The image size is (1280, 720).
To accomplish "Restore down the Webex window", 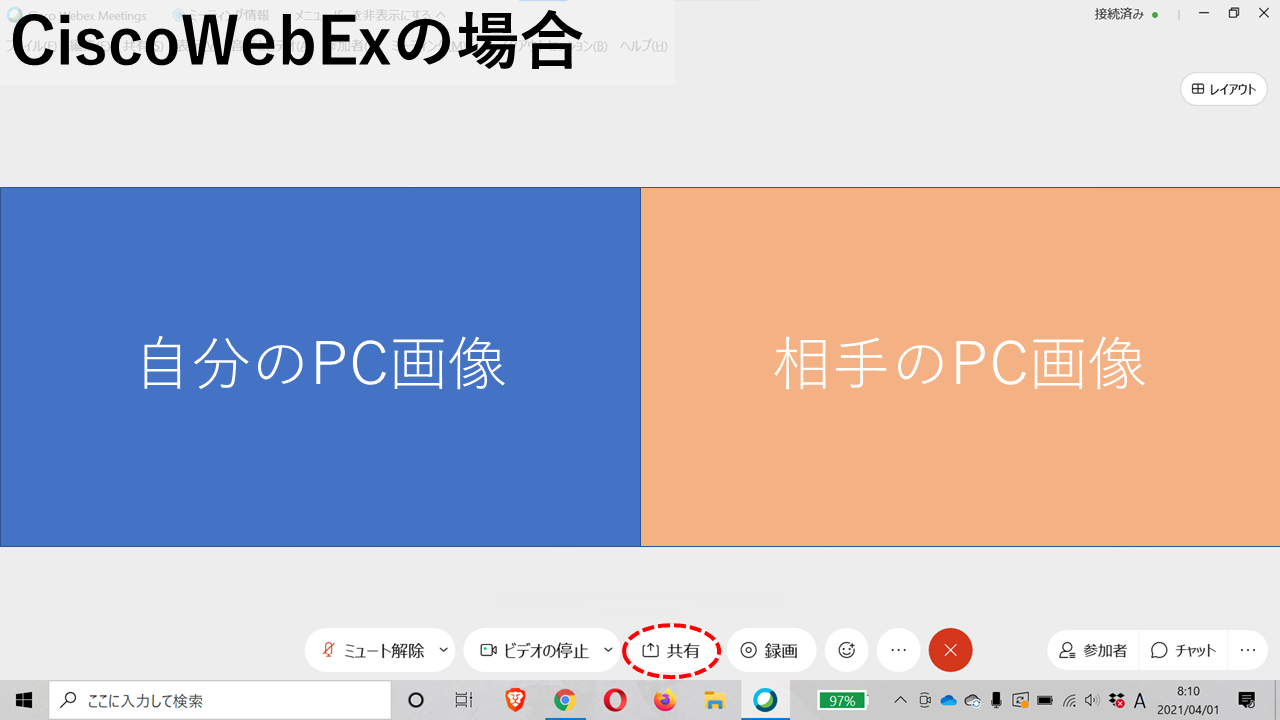I will click(1233, 14).
